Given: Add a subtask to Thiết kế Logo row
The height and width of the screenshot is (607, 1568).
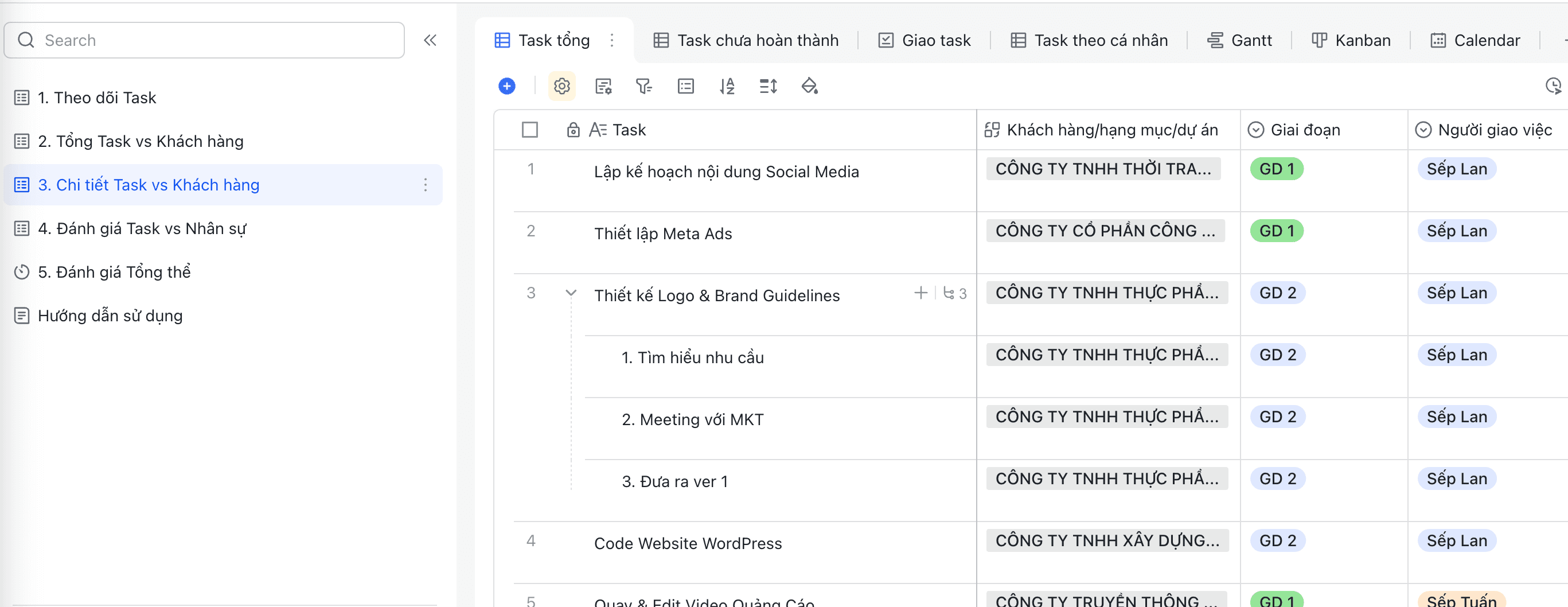Looking at the screenshot, I should pos(920,293).
